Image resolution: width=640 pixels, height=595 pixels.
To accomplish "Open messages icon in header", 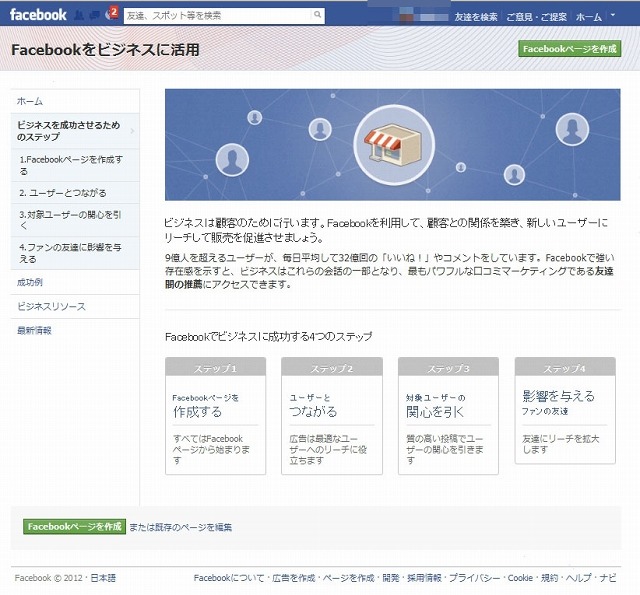I will (94, 16).
